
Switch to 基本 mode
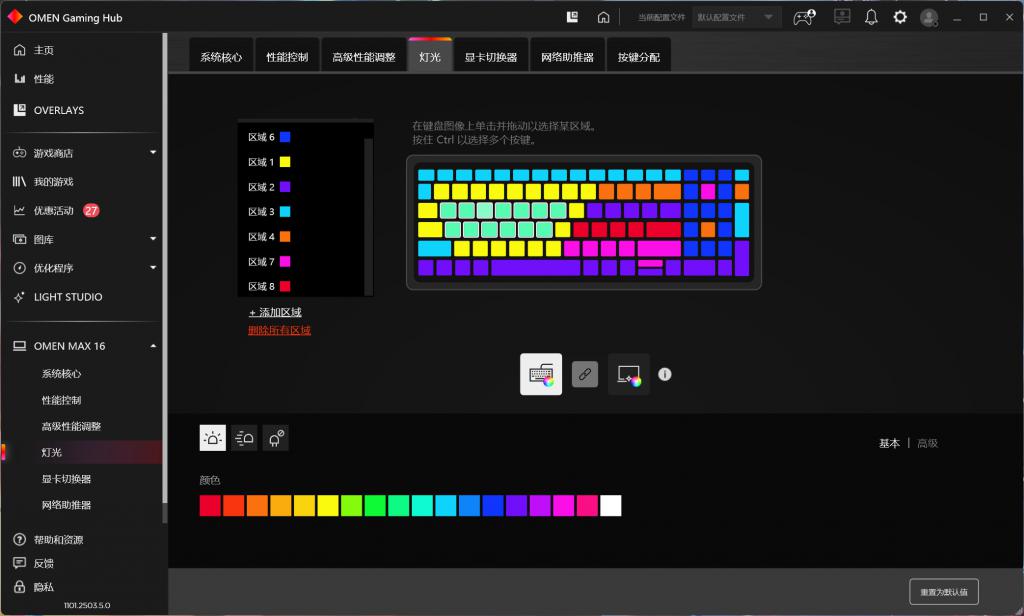point(889,443)
